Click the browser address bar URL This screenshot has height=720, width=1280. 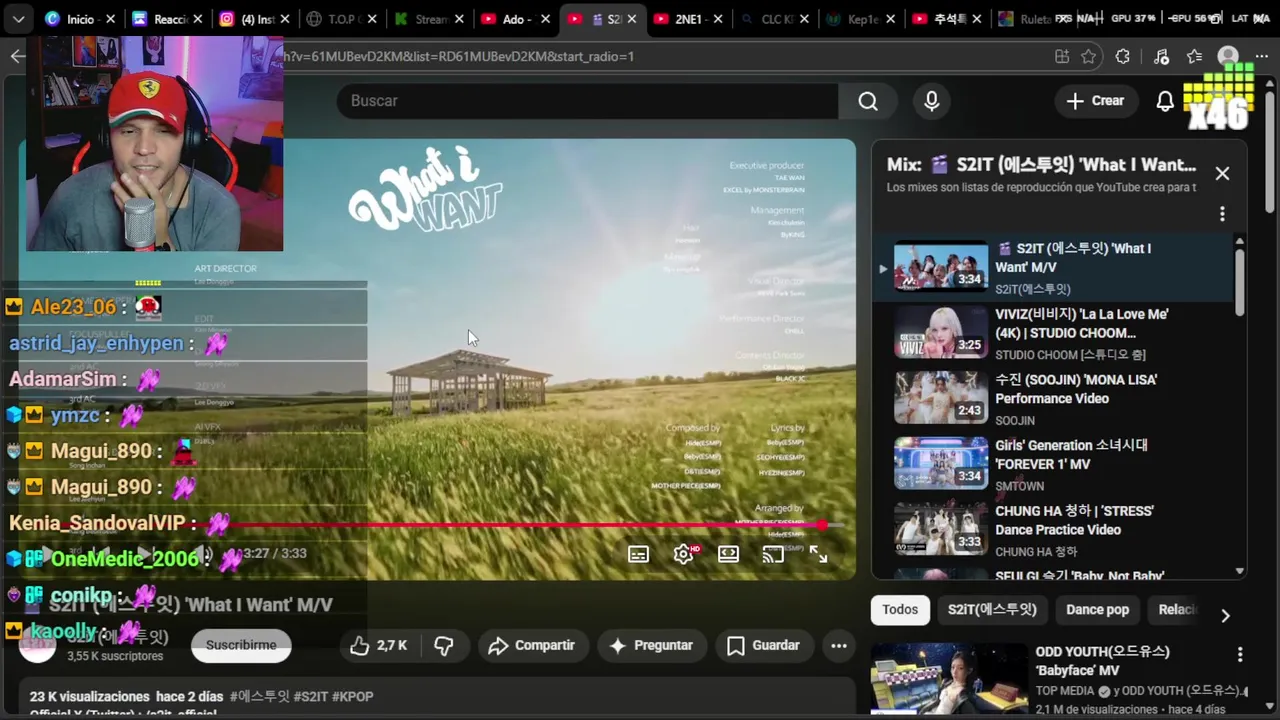(x=458, y=56)
